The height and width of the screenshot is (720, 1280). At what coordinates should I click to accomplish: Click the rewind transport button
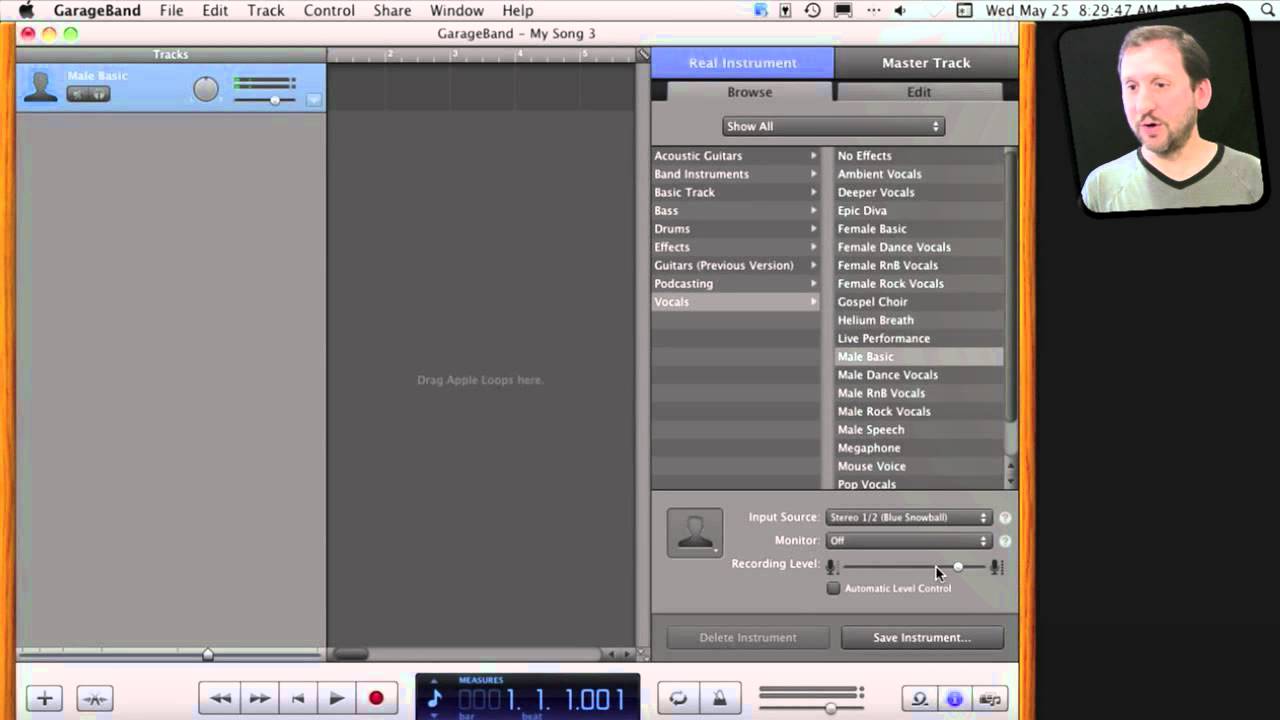(x=220, y=698)
